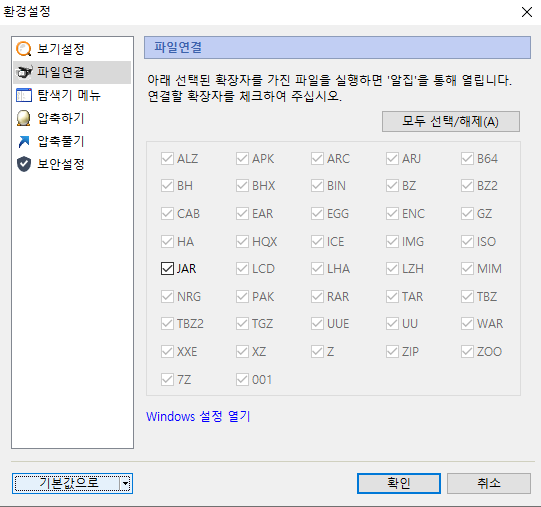
Task: Toggle the B64 checkbox
Action: 467,159
